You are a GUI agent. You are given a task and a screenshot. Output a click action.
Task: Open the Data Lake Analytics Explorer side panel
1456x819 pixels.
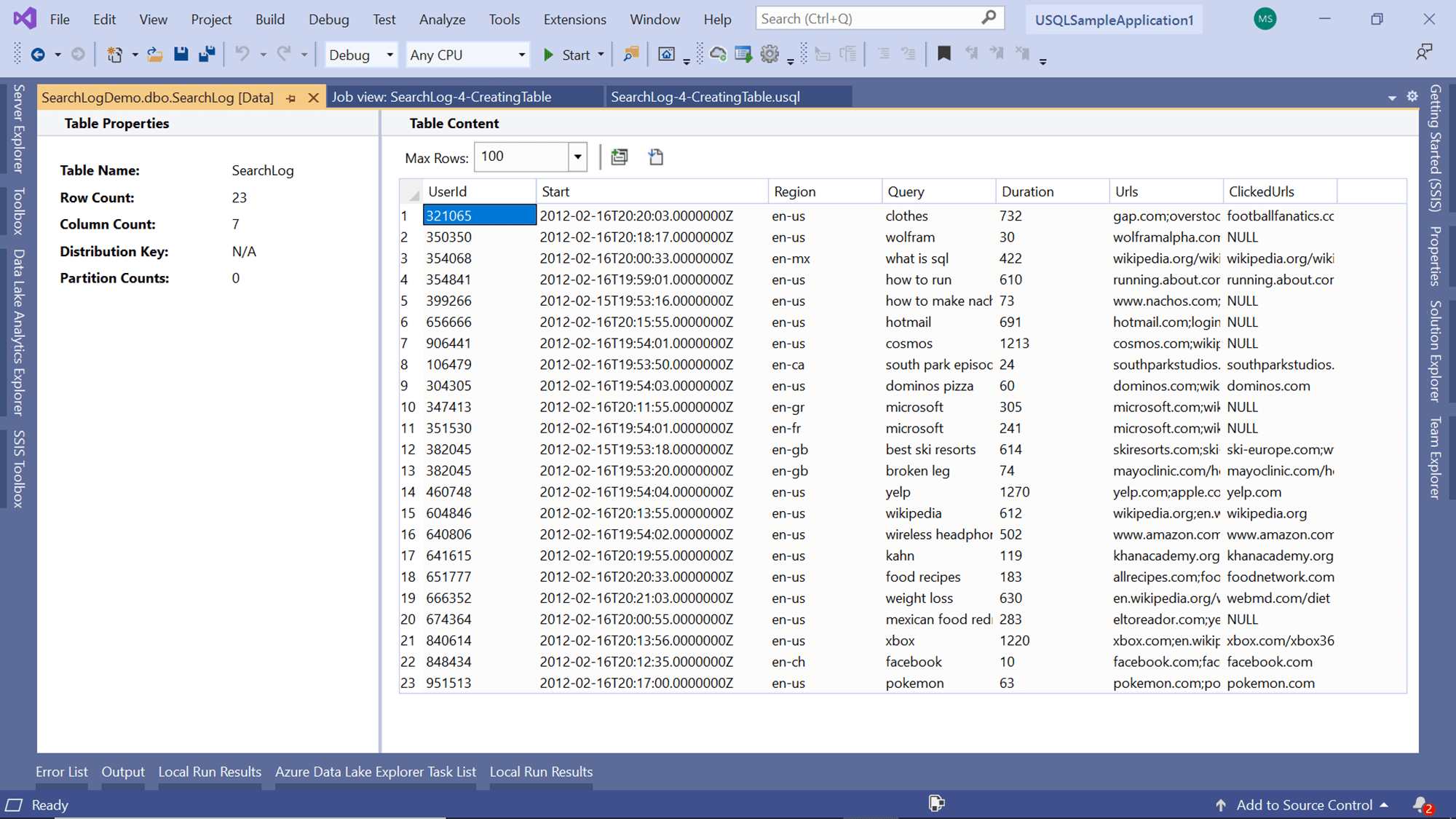tap(19, 331)
